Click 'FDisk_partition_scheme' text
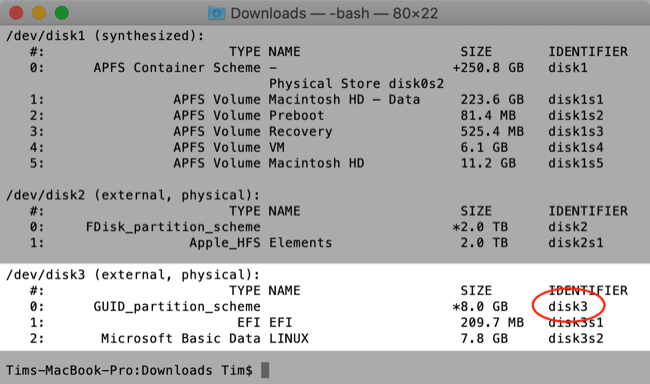Image resolution: width=650 pixels, height=384 pixels. [173, 227]
